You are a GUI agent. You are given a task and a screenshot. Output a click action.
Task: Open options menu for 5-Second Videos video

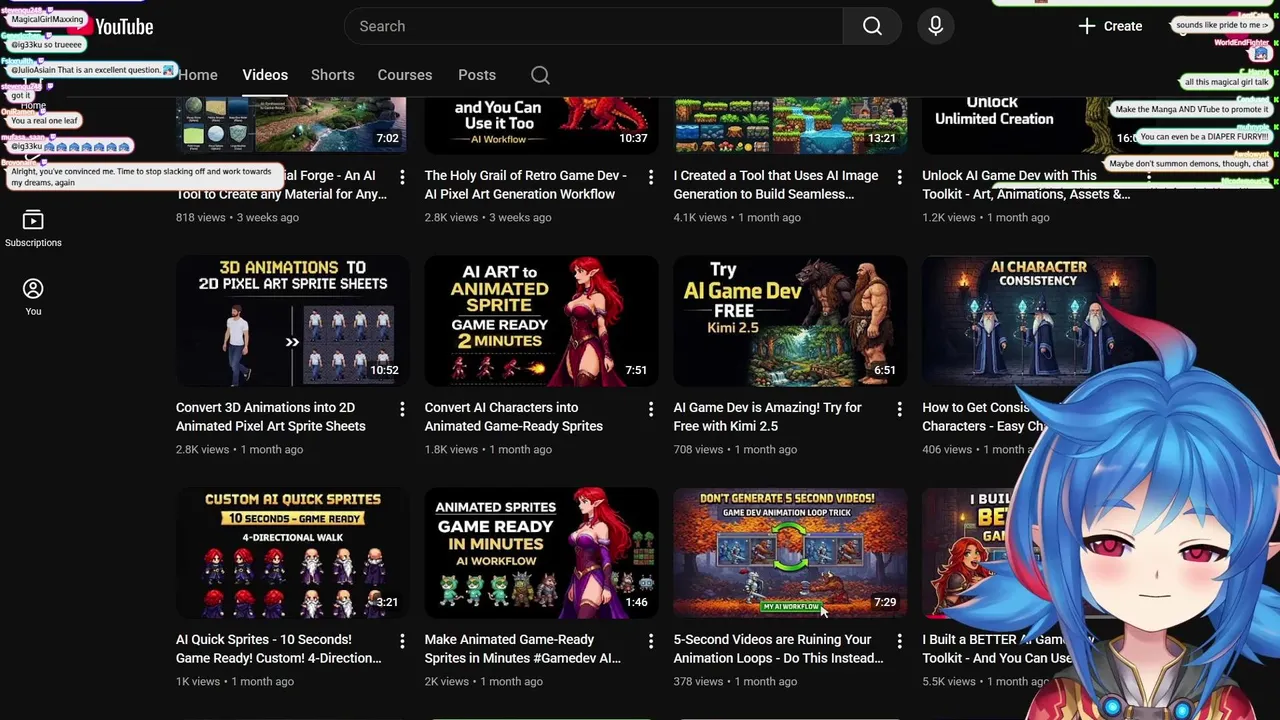(899, 641)
